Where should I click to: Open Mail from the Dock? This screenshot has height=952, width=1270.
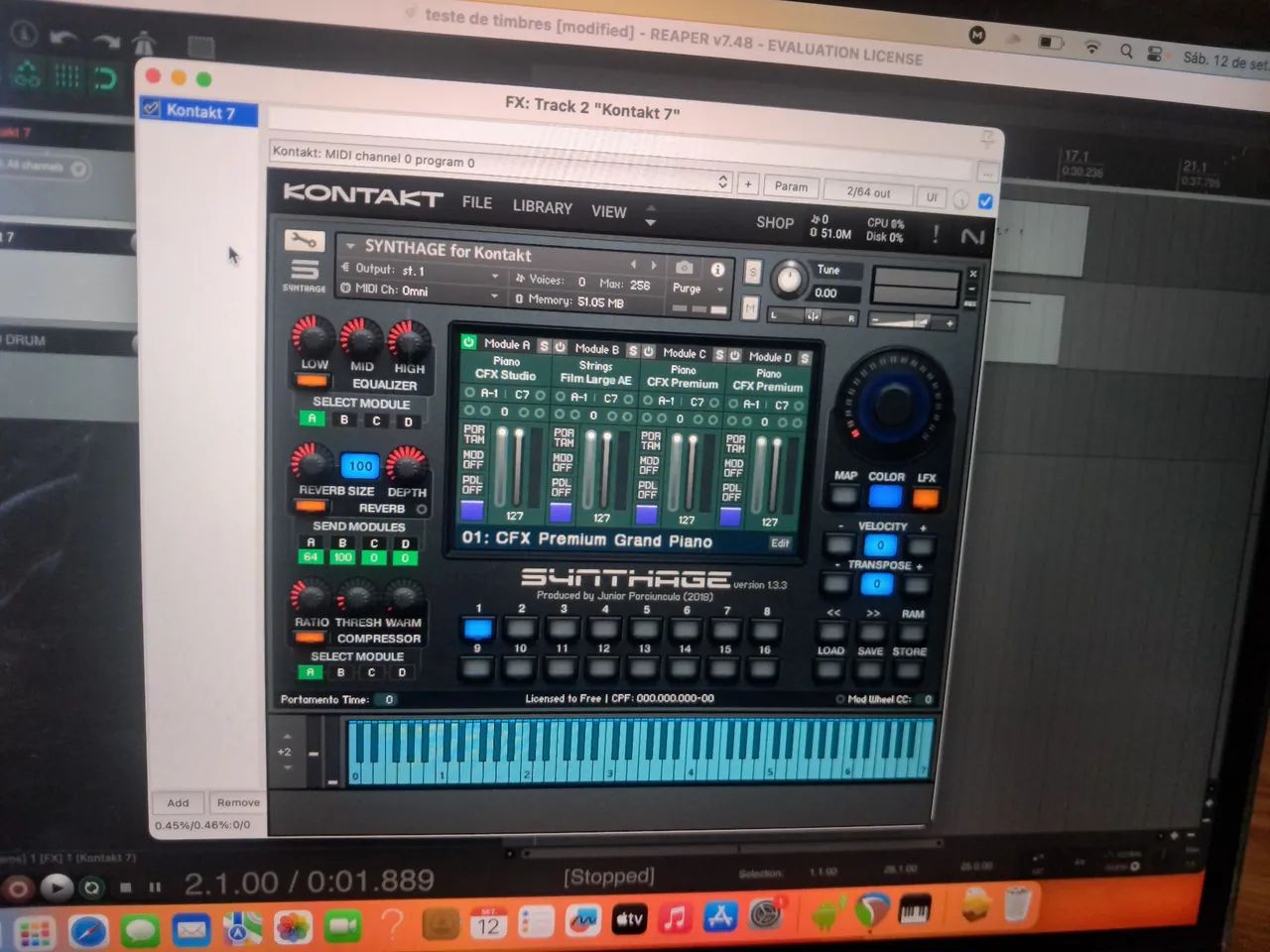click(190, 930)
